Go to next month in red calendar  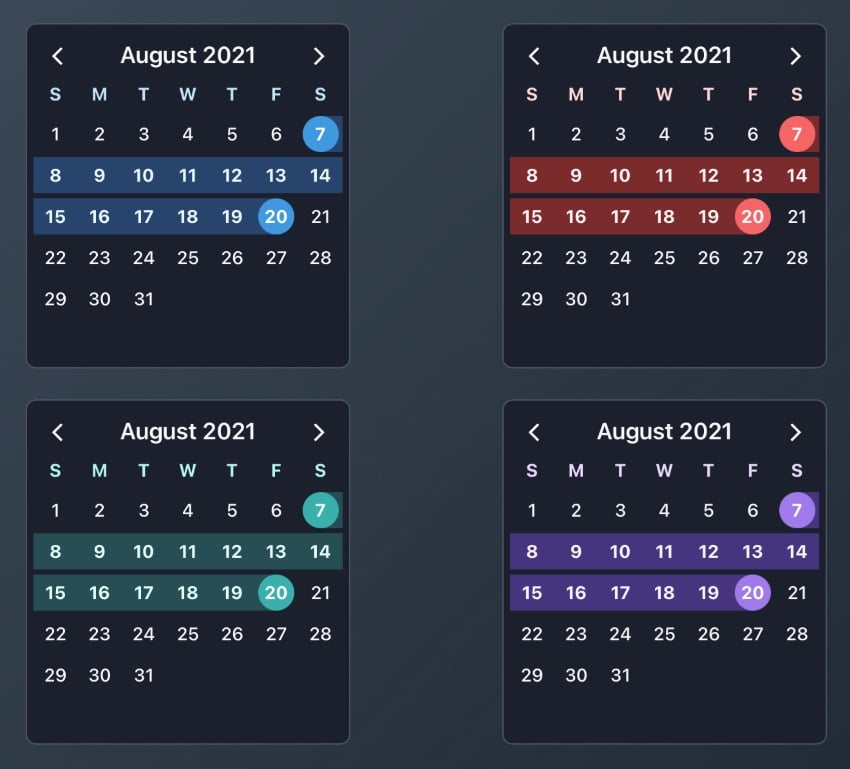[x=795, y=56]
